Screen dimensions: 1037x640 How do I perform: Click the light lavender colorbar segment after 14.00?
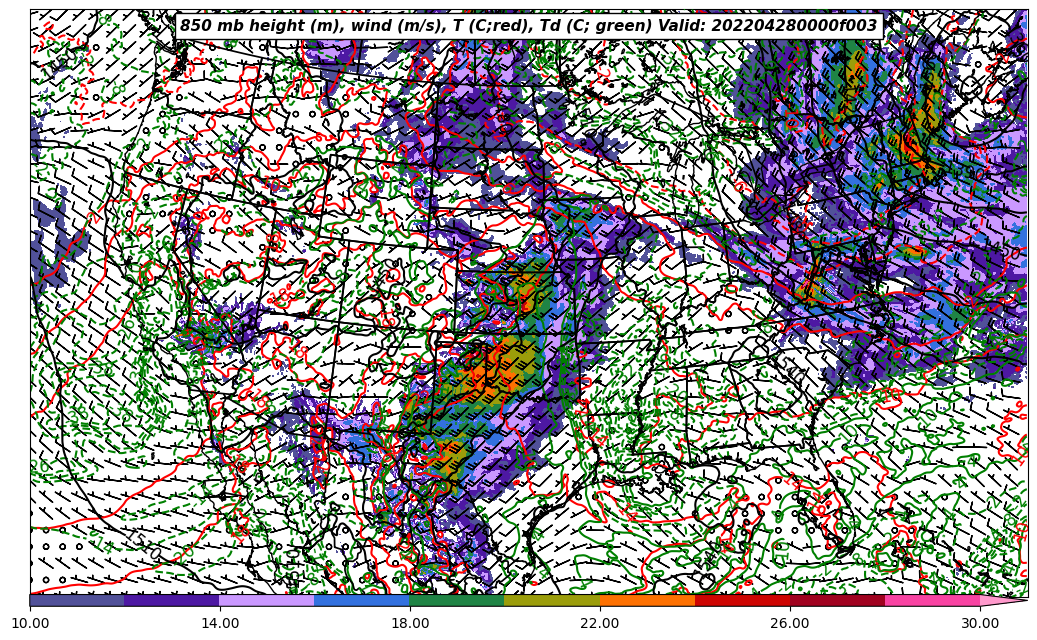[x=267, y=600]
